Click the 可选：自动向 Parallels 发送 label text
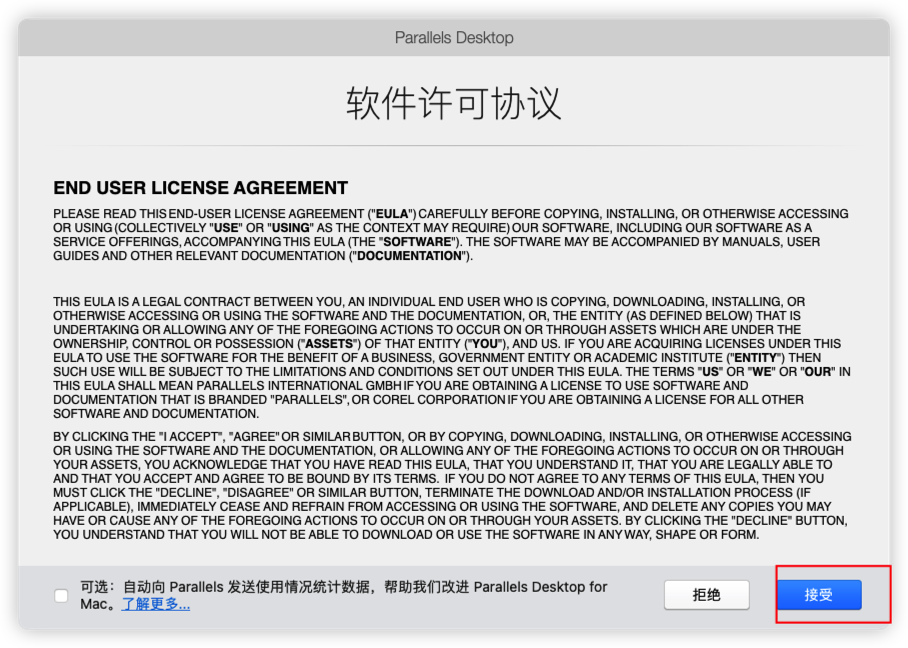 [343, 595]
